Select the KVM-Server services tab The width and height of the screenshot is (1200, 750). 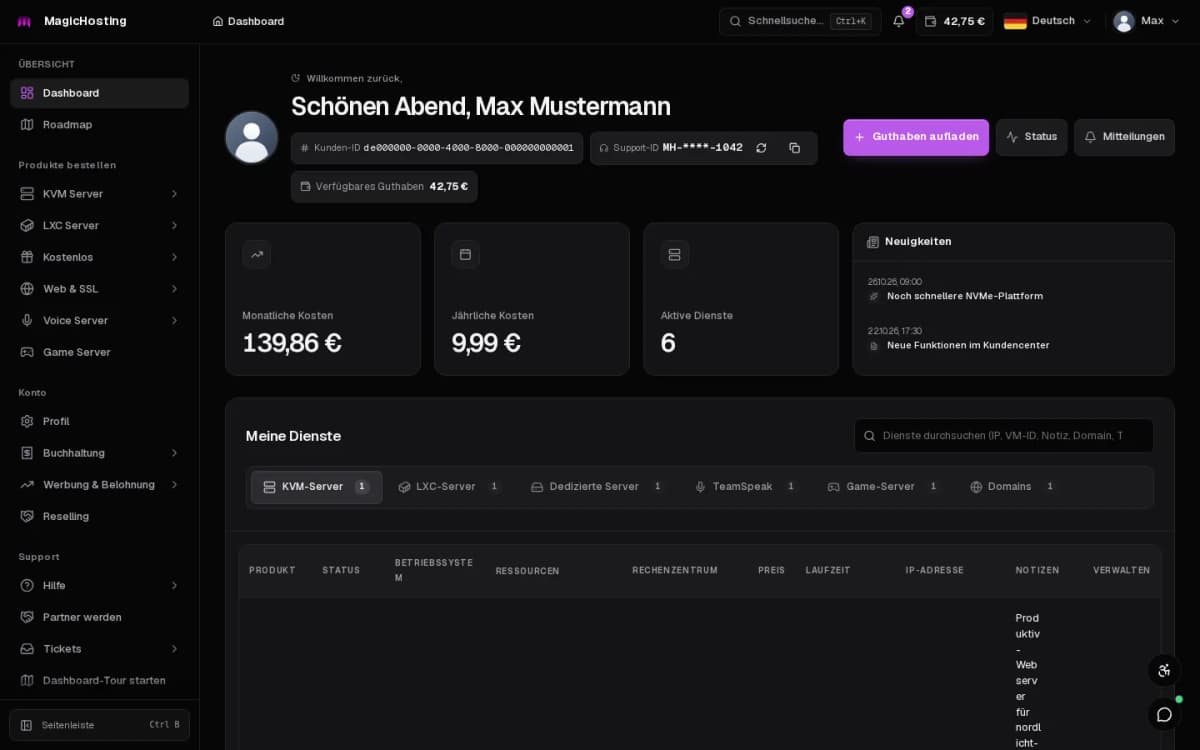(316, 487)
